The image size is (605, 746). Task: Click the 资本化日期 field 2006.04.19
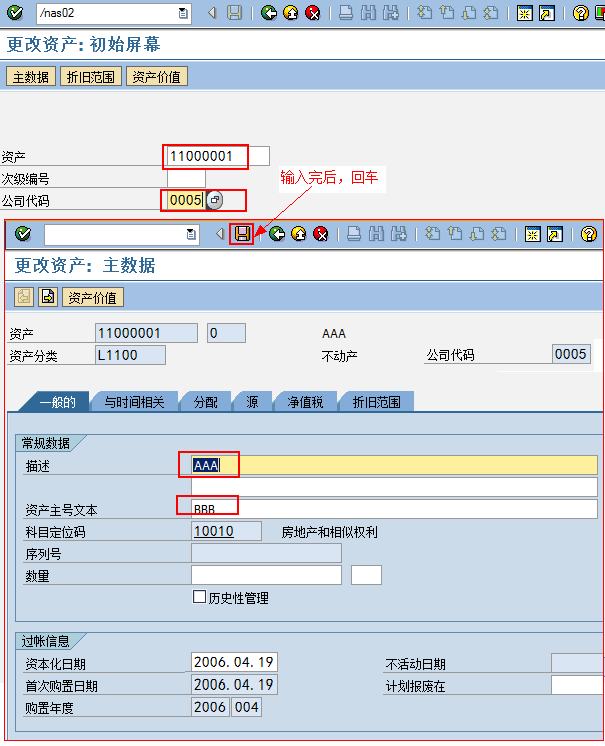(x=234, y=662)
